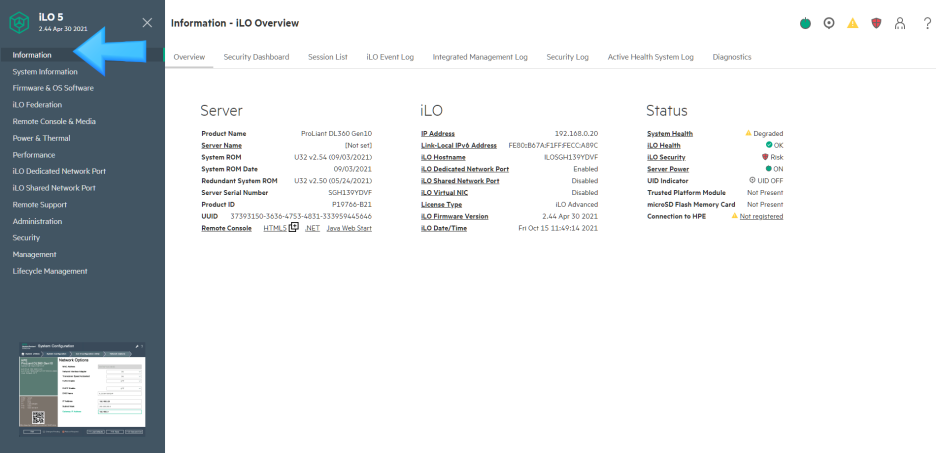Click the UID OFF indicator icon

[752, 180]
